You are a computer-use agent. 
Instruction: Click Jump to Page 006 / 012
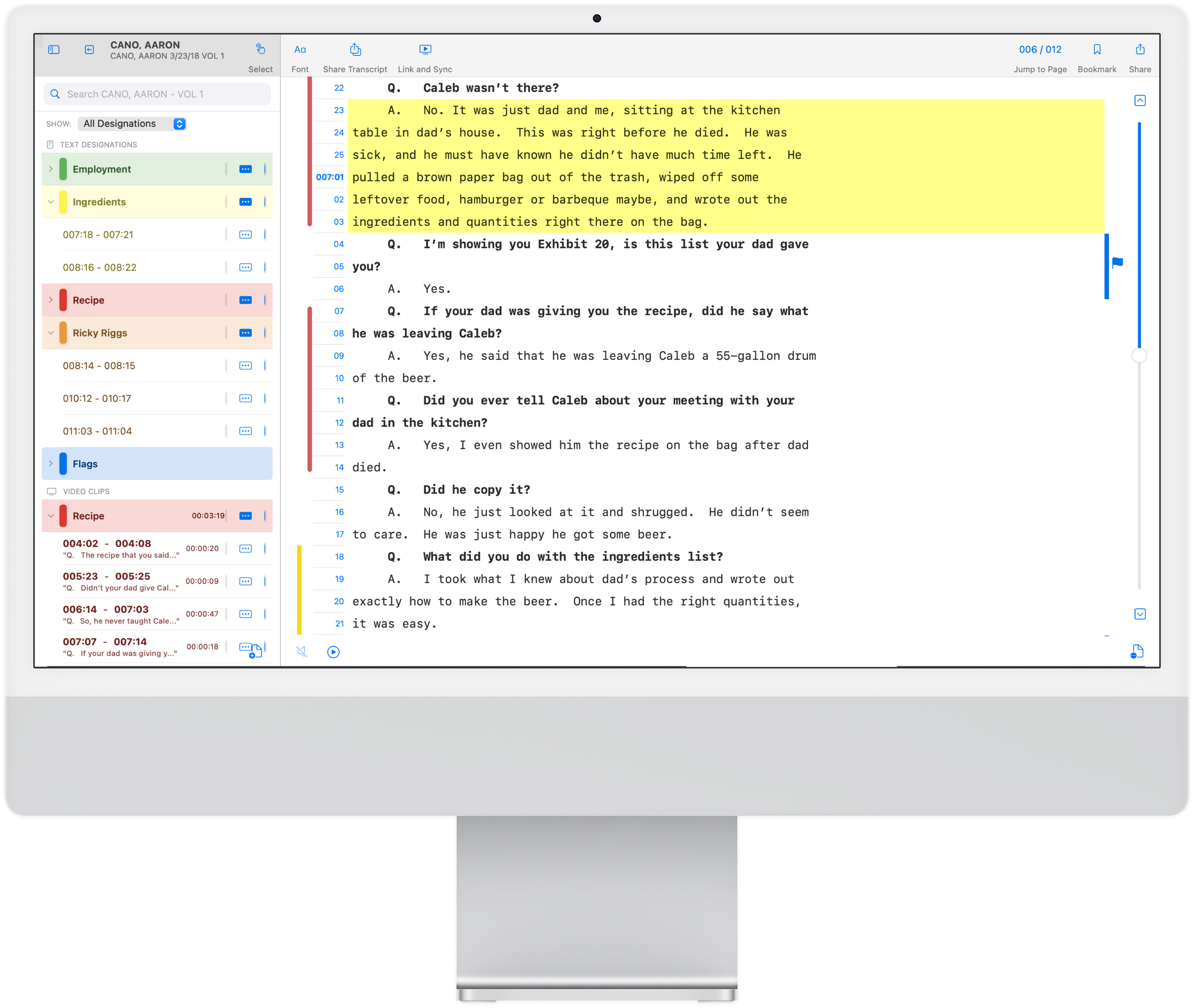click(x=1040, y=50)
